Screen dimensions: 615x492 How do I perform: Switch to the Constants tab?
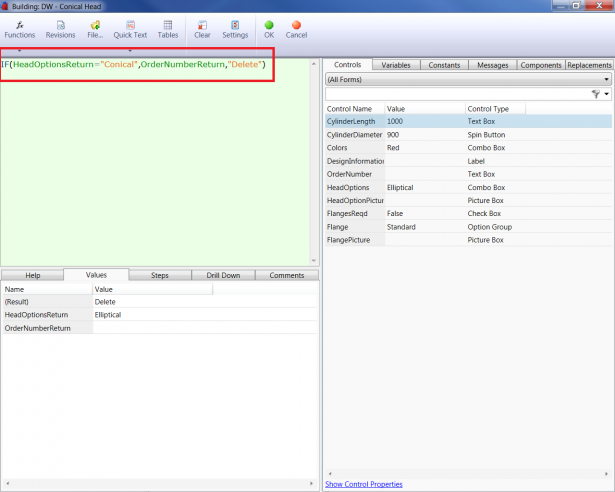pos(444,65)
